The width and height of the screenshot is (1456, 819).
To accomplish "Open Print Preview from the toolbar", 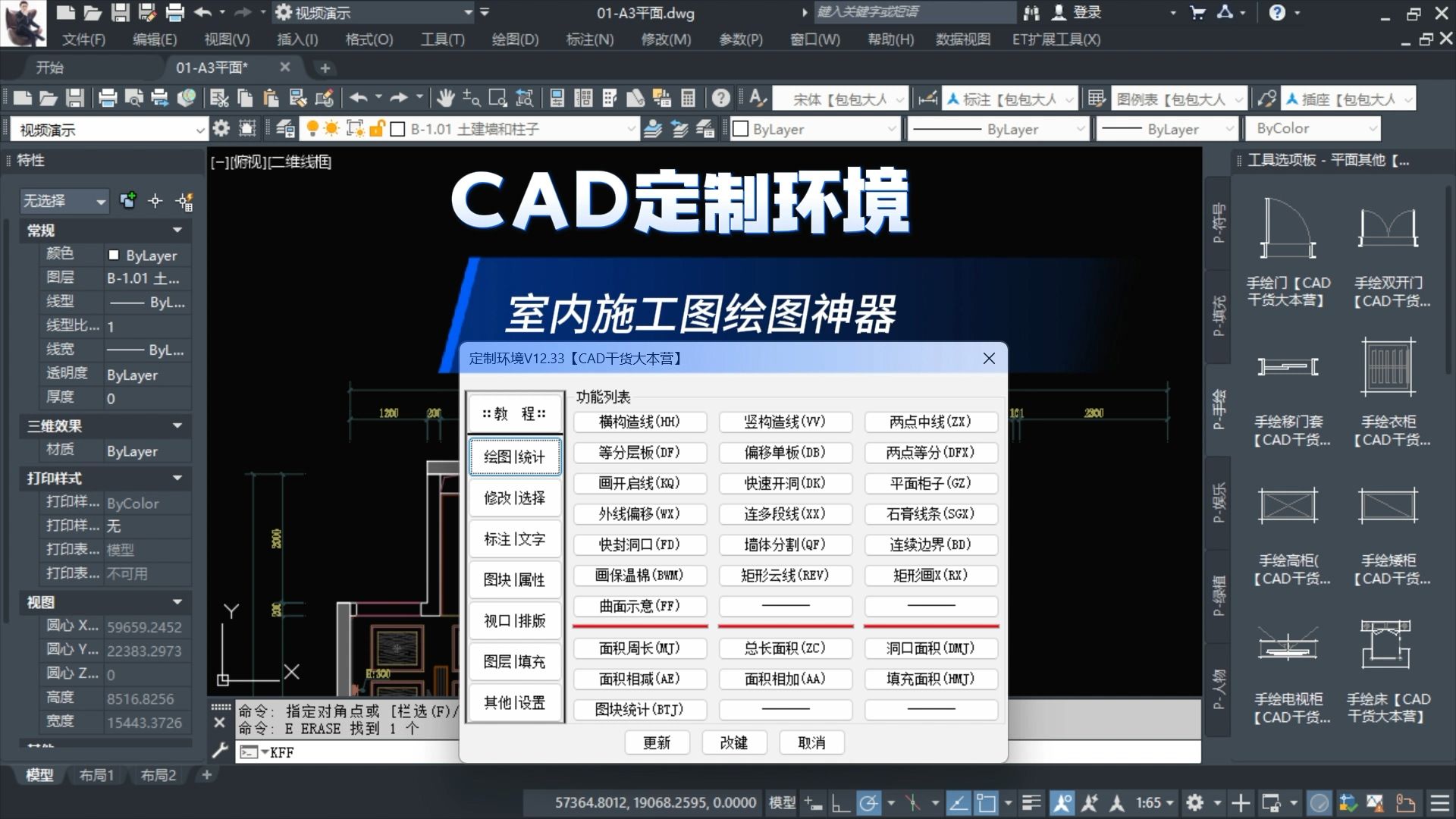I will (134, 98).
